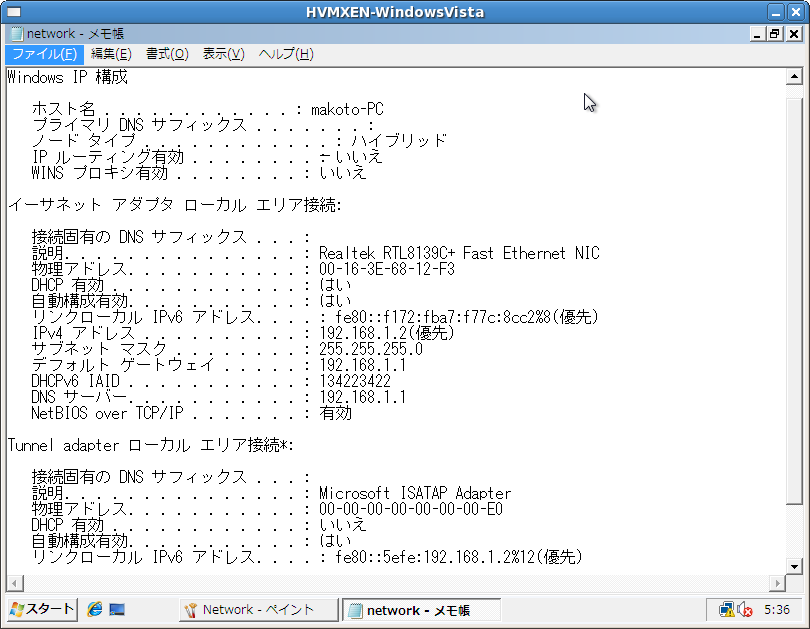This screenshot has height=629, width=810.
Task: Open the 編集(E) menu
Action: coord(110,54)
